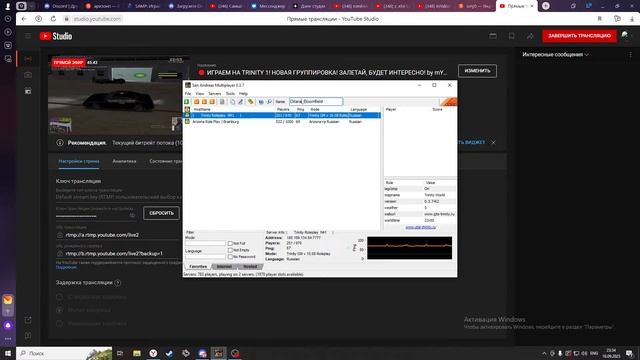Image resolution: width=640 pixels, height=360 pixels.
Task: Click the magnifier icon in SA-MP toolbar
Action: (269, 102)
